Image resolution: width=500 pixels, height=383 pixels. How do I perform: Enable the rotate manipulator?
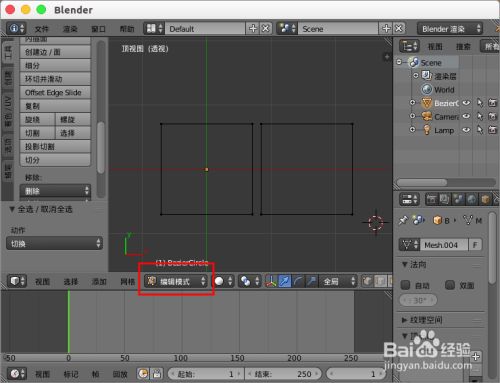pos(298,281)
